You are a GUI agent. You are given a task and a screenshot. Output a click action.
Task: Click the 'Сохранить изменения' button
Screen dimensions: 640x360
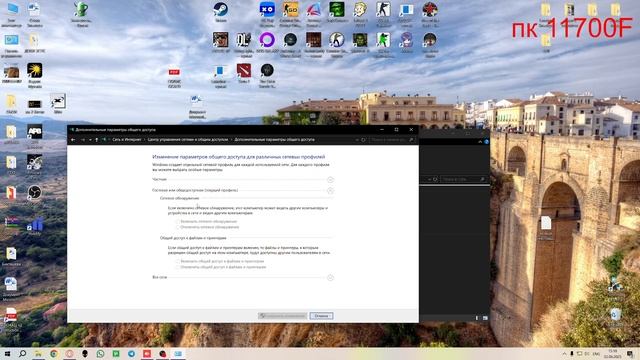[282, 316]
